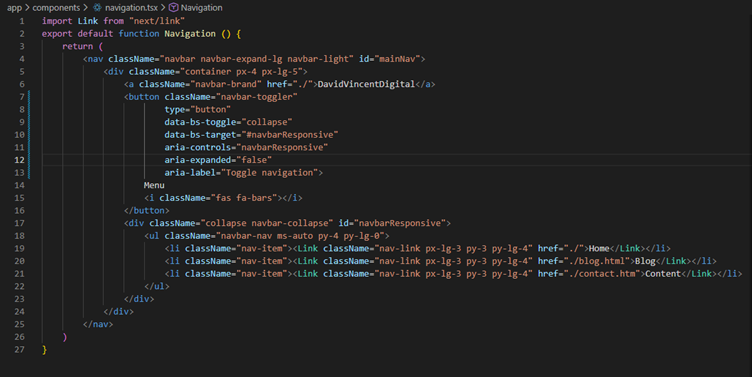Click the DavidVincentDigital brand text
Viewport: 752px width, 377px height.
366,84
